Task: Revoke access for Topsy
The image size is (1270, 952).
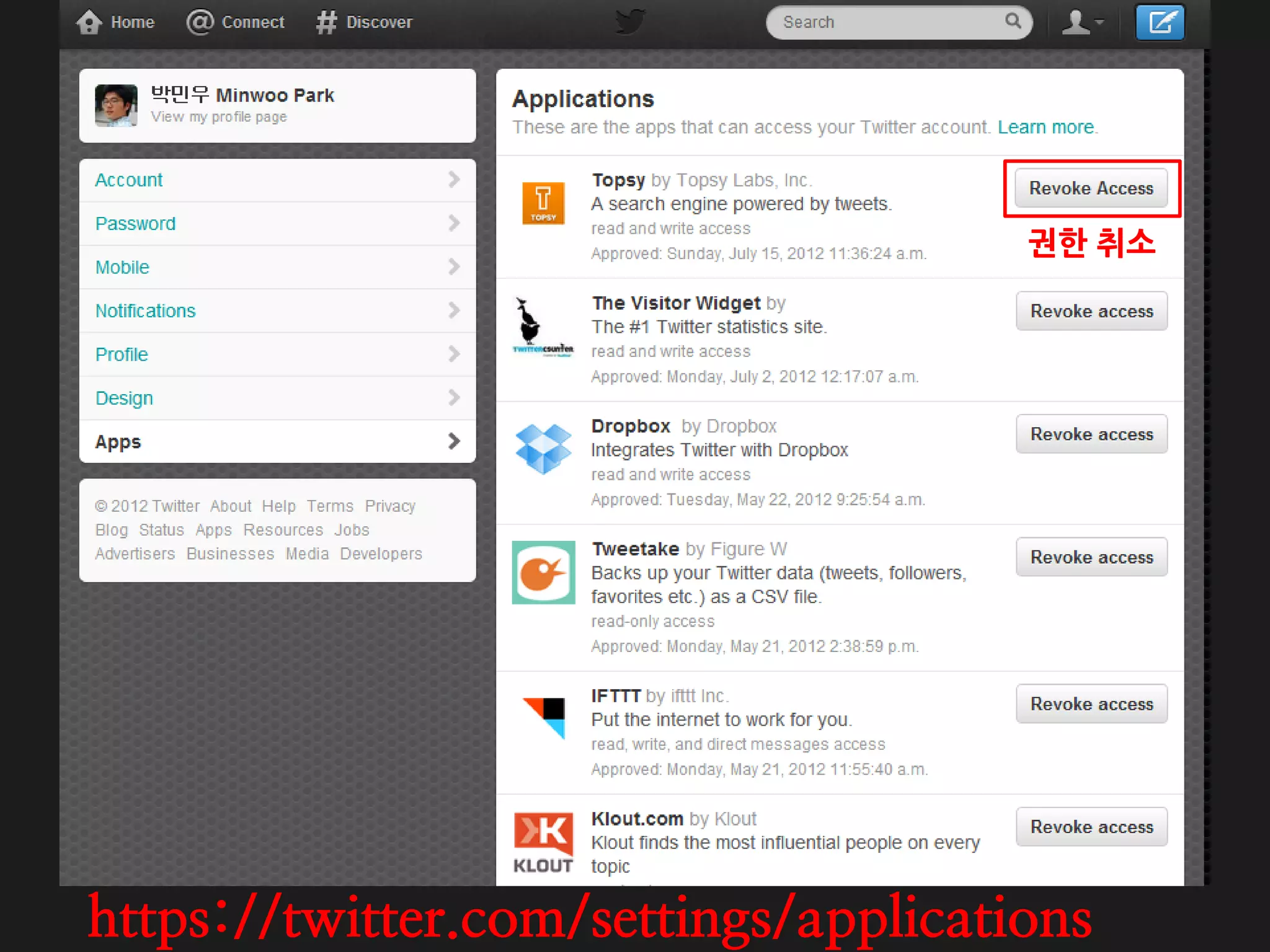Action: 1091,188
